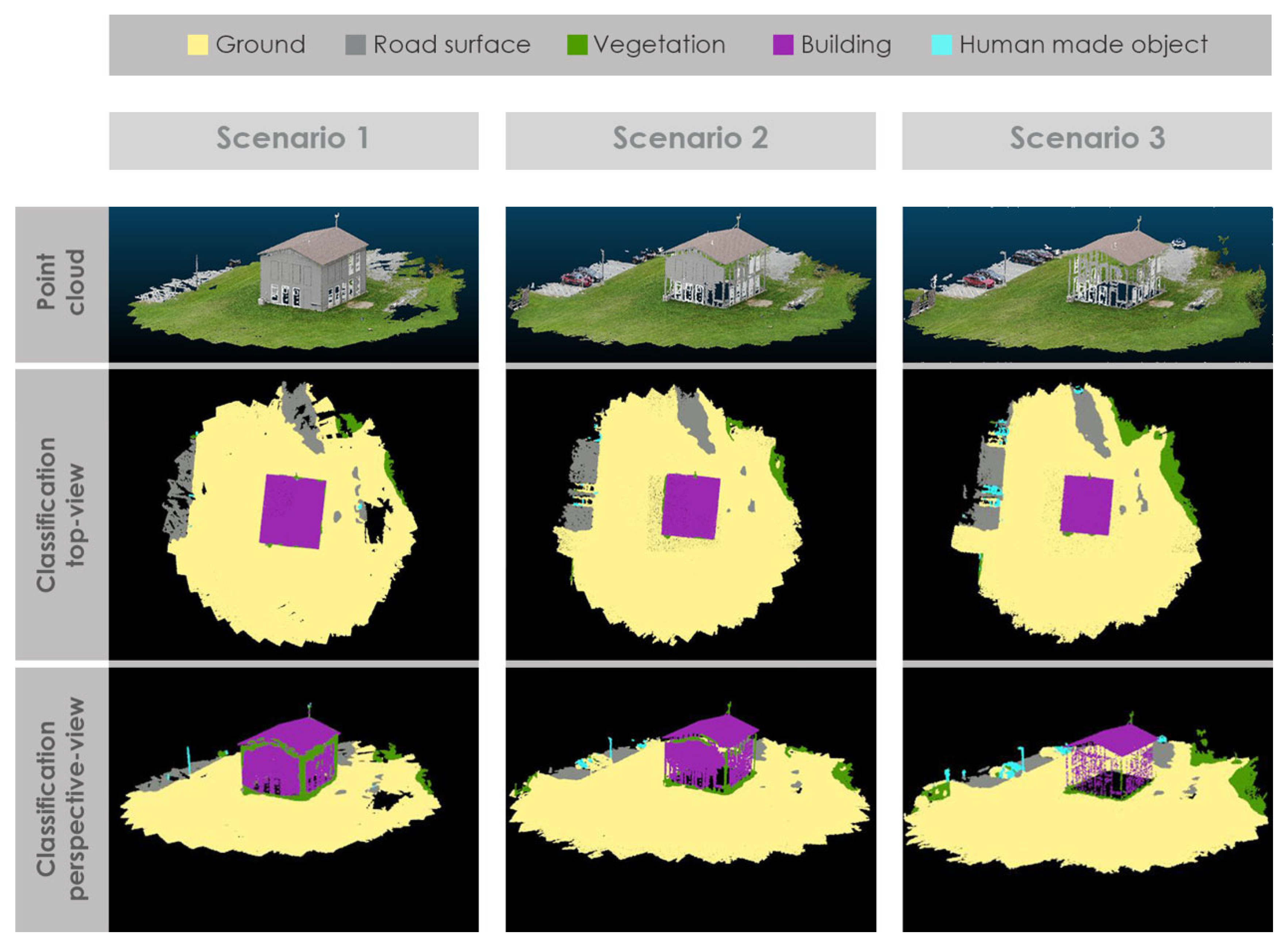Click the Classification top-view row label
Viewport: 1288px width, 946px height.
click(61, 514)
